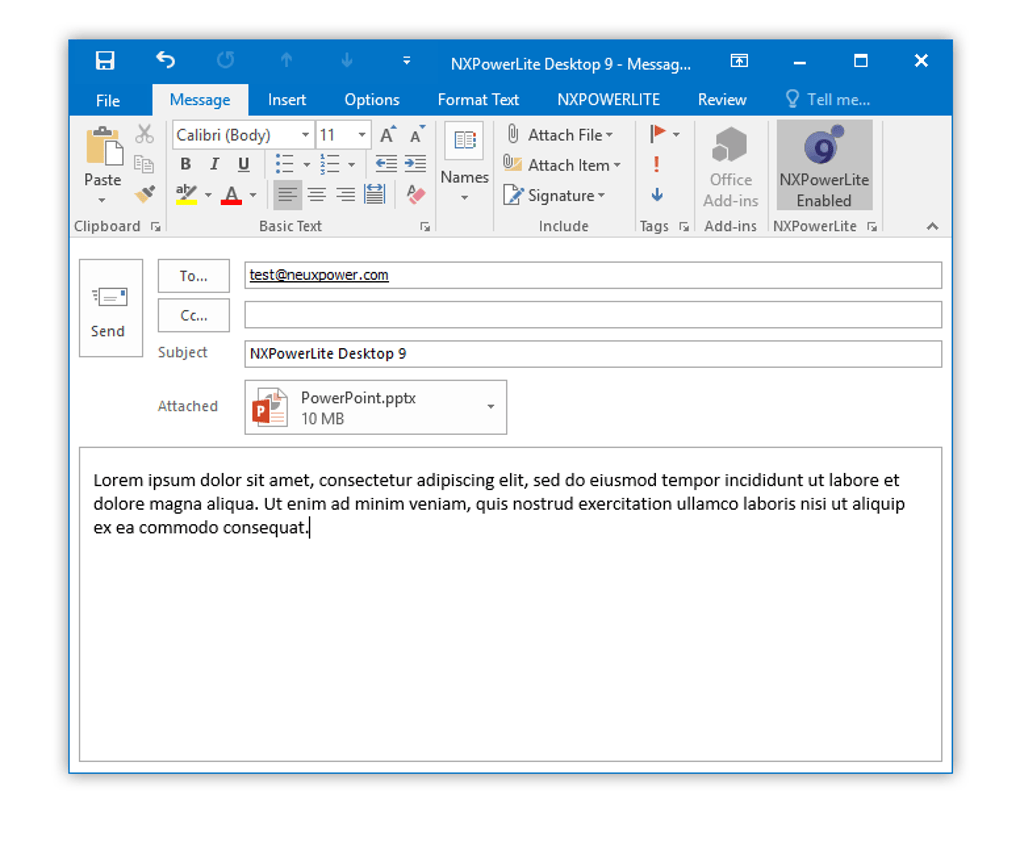Click the Paste clipboard icon
Screen dimensions: 1020x850
coord(103,146)
